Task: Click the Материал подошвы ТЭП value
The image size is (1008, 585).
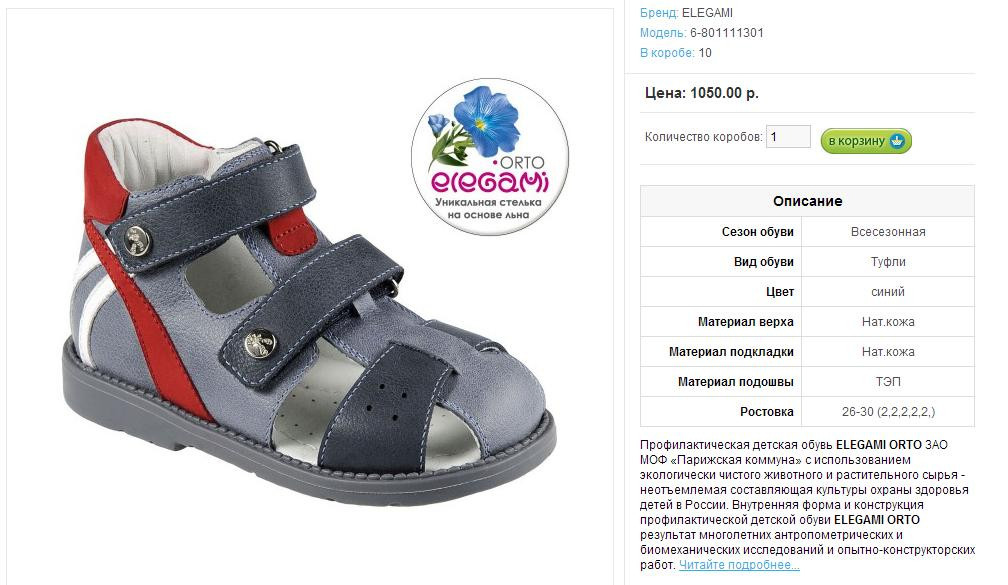Action: 888,382
